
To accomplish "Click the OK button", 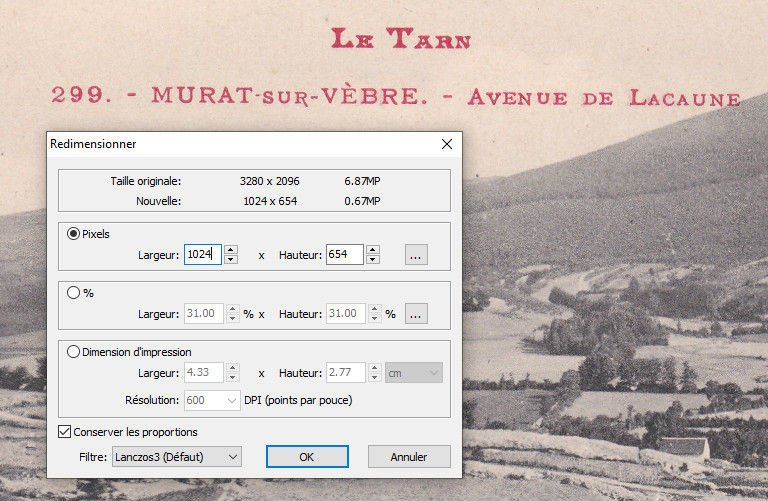I will tap(306, 456).
